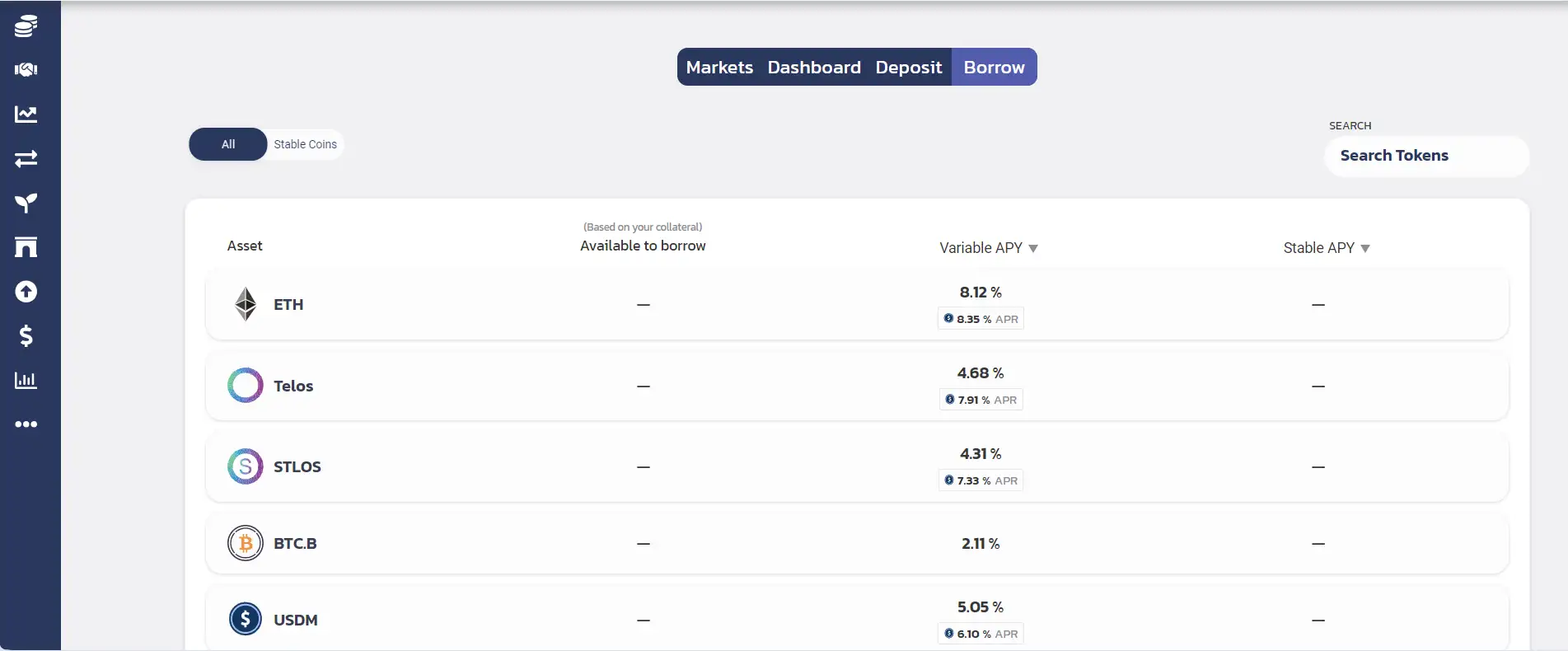This screenshot has height=651, width=1568.
Task: Click the Search Tokens input field
Action: pos(1425,156)
